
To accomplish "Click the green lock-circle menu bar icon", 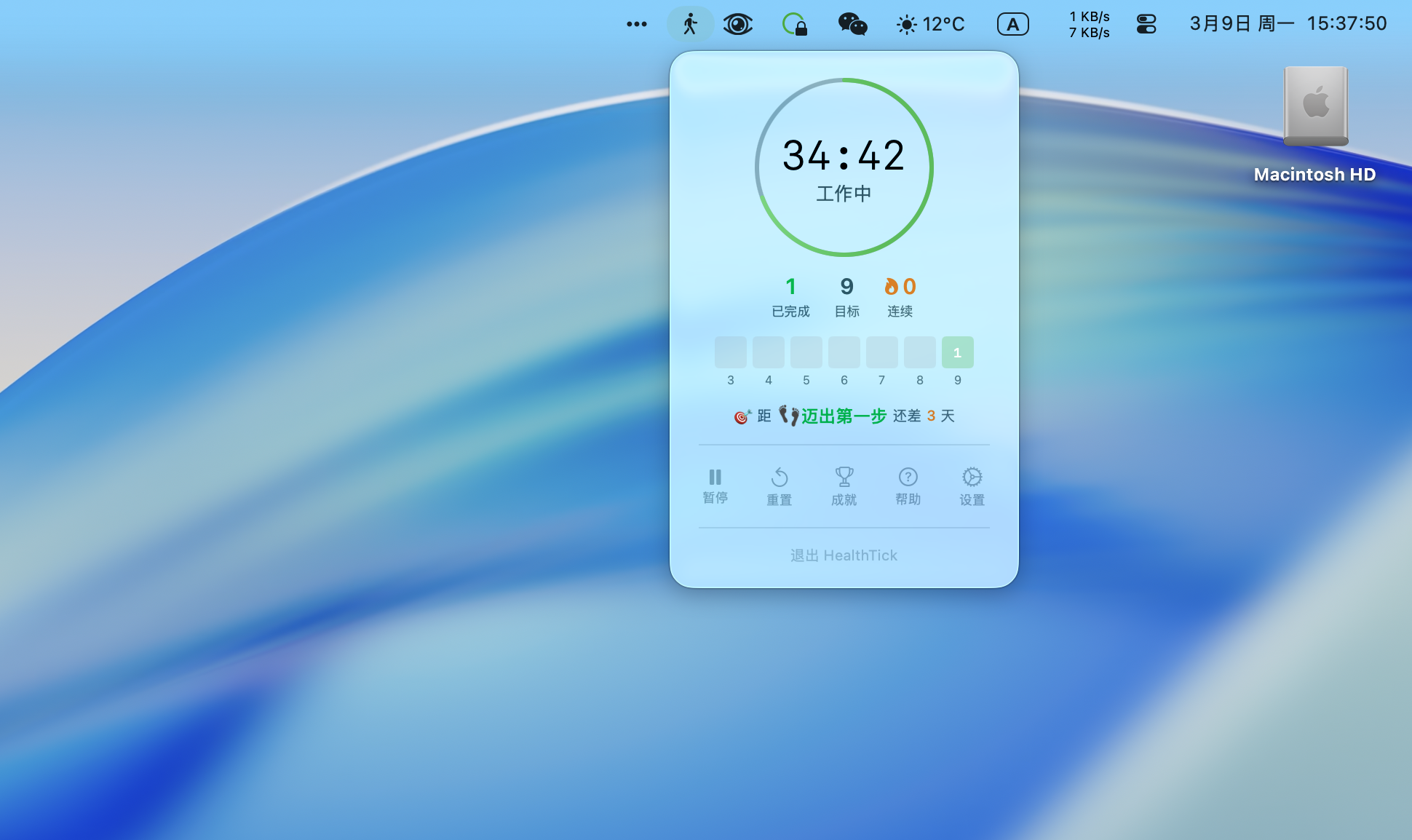I will point(794,24).
